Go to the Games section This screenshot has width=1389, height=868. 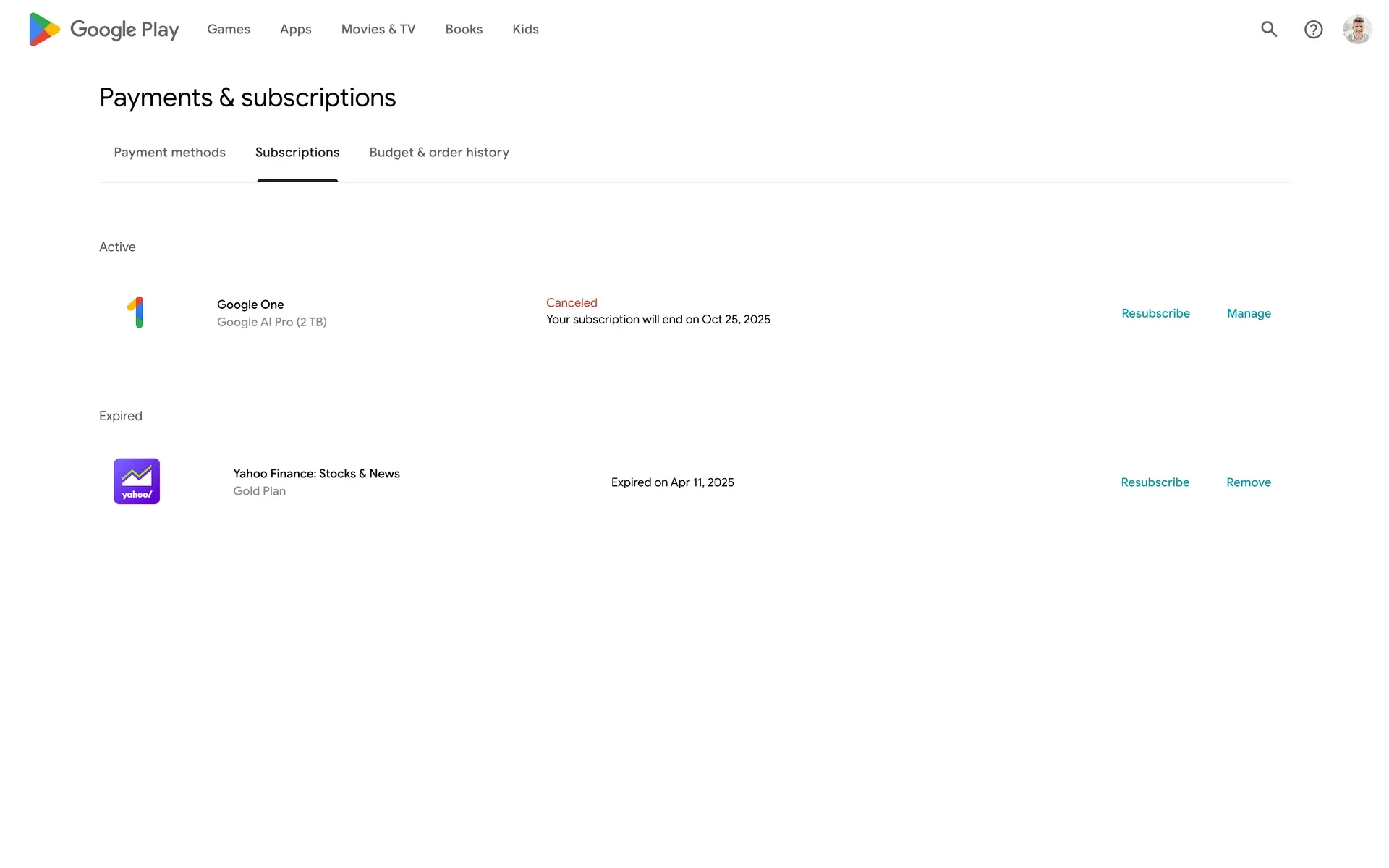pyautogui.click(x=229, y=29)
